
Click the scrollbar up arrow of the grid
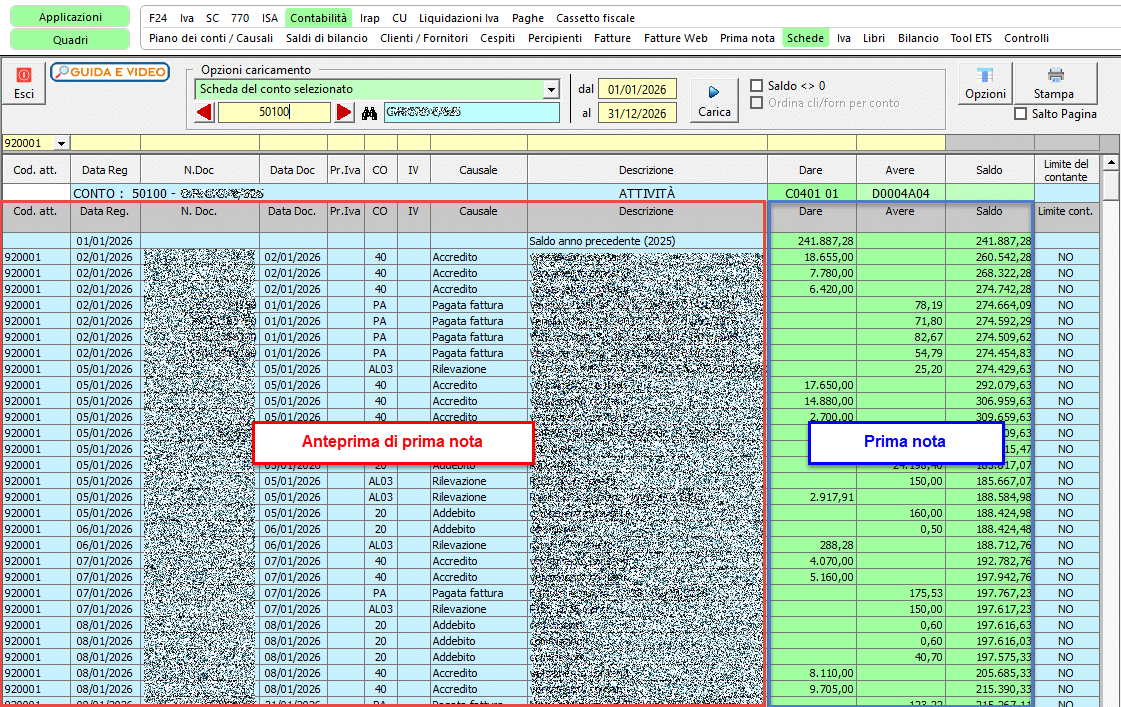click(1110, 163)
